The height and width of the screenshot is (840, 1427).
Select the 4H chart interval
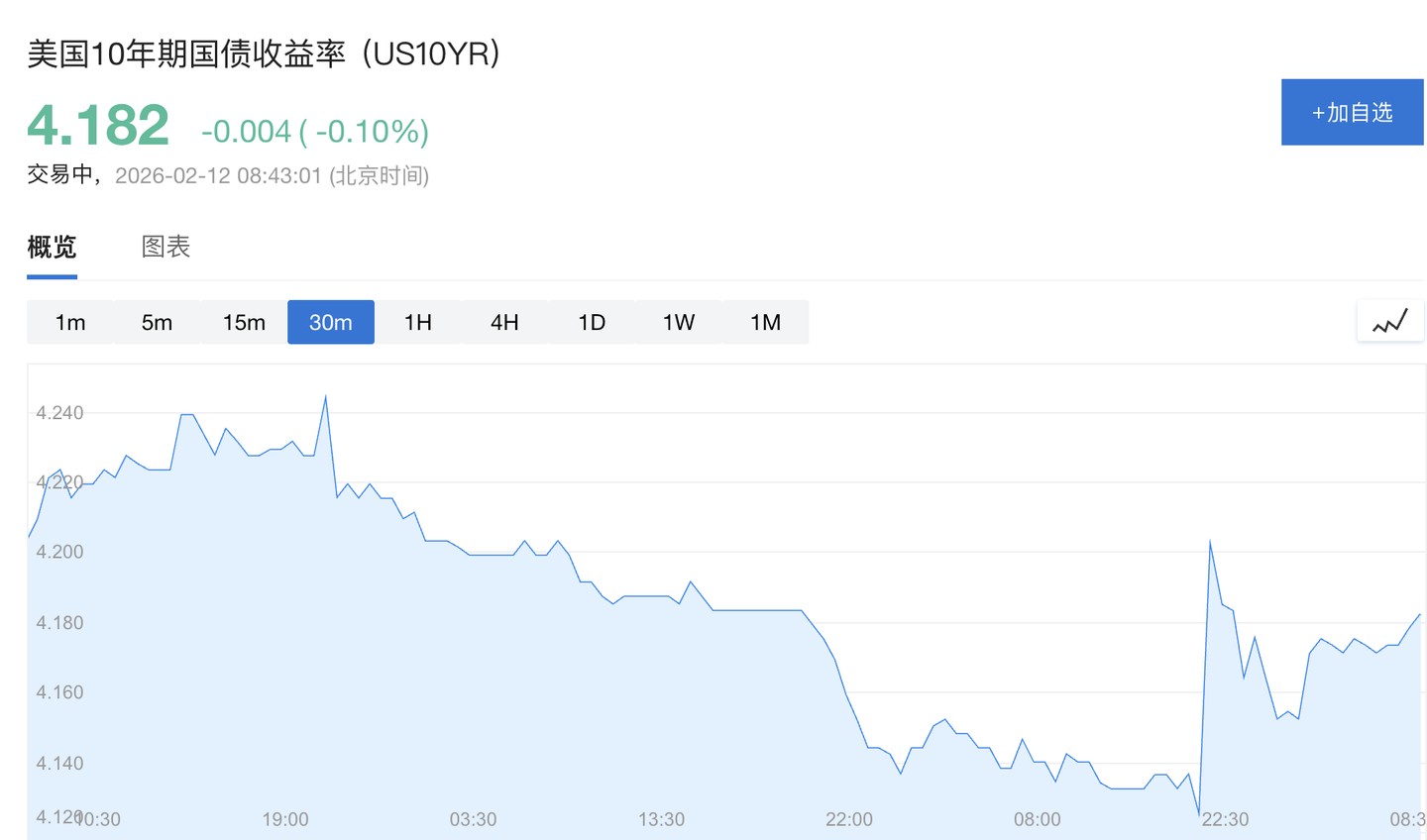pyautogui.click(x=504, y=322)
